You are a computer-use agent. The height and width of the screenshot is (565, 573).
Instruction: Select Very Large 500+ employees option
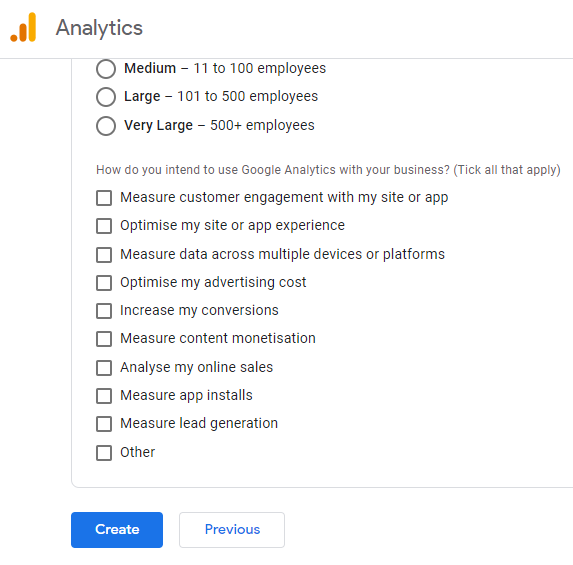click(x=106, y=126)
